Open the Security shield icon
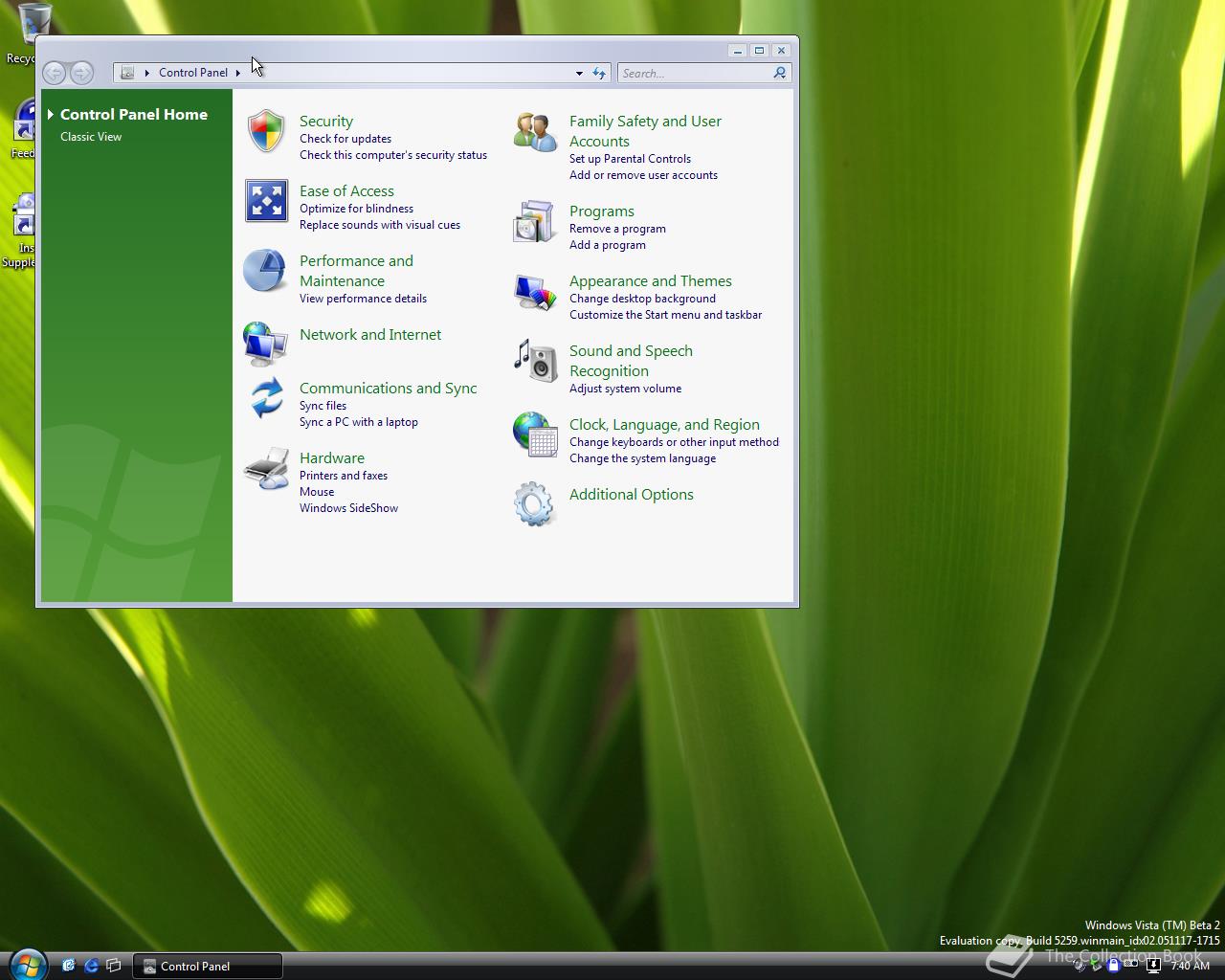 (x=266, y=131)
